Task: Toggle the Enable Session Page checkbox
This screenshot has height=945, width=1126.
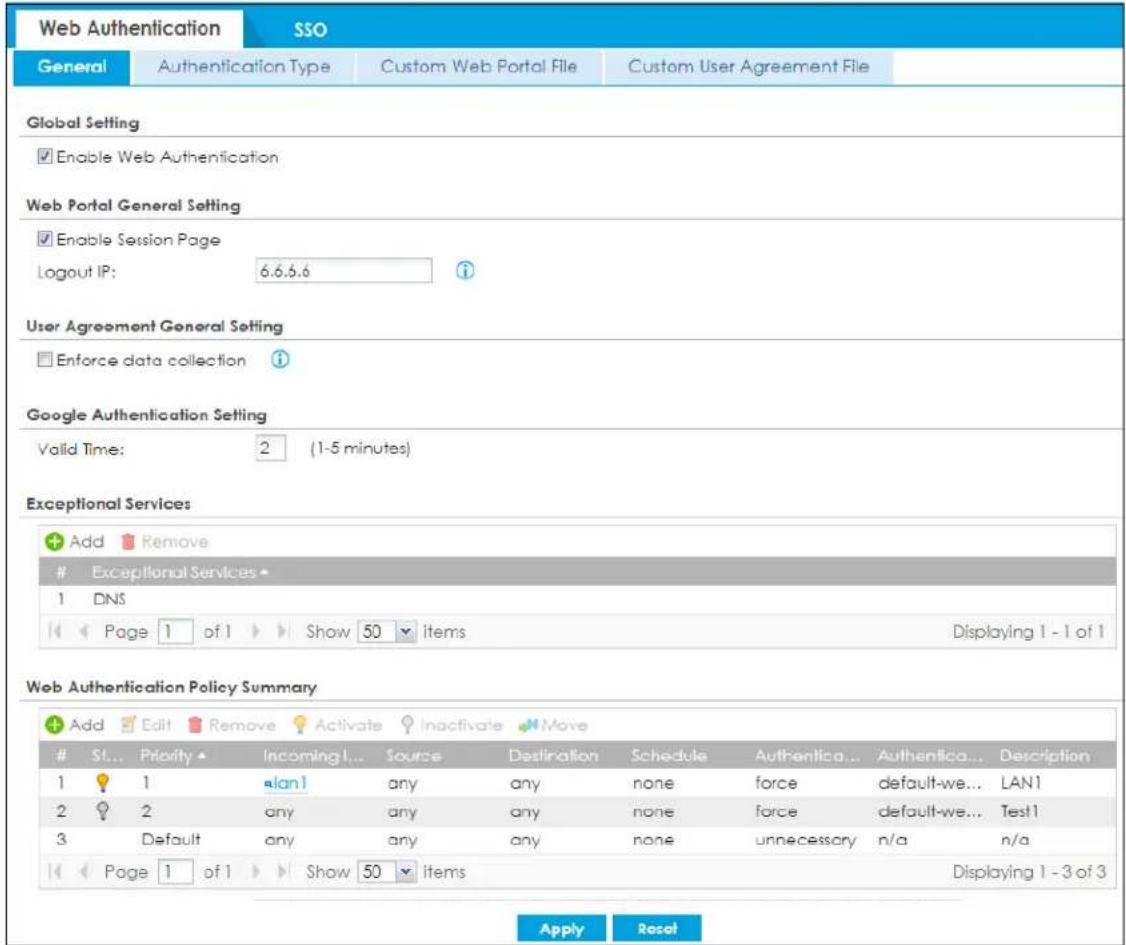Action: 45,238
